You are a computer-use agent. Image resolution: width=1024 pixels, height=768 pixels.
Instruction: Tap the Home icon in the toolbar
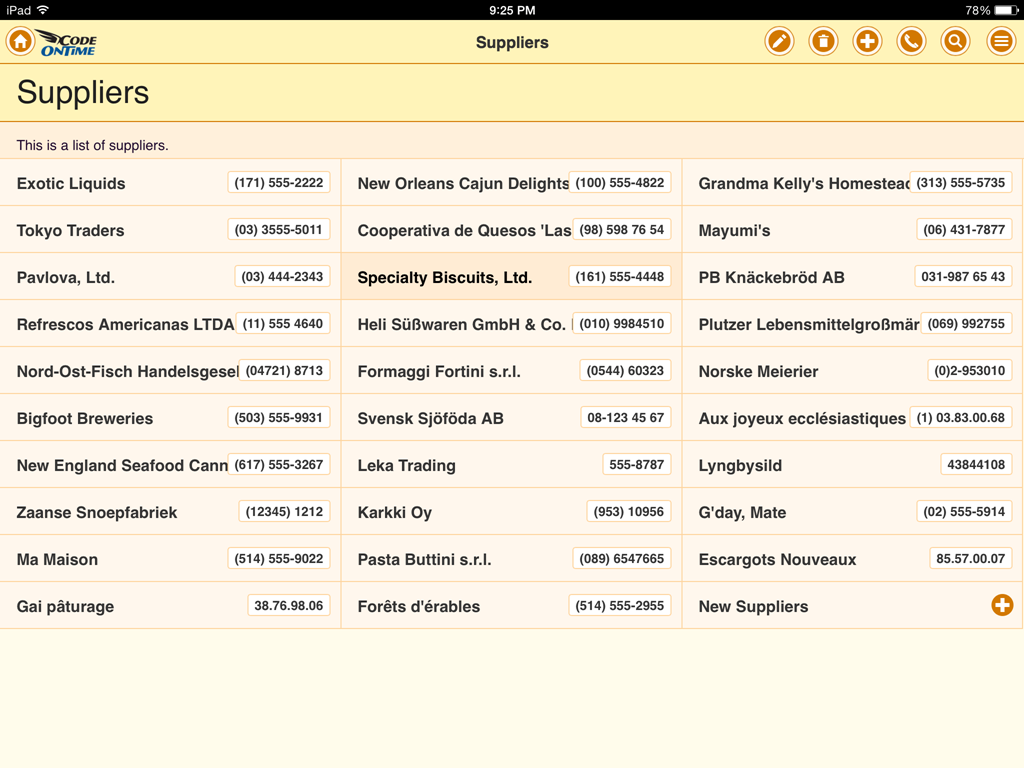pos(20,42)
